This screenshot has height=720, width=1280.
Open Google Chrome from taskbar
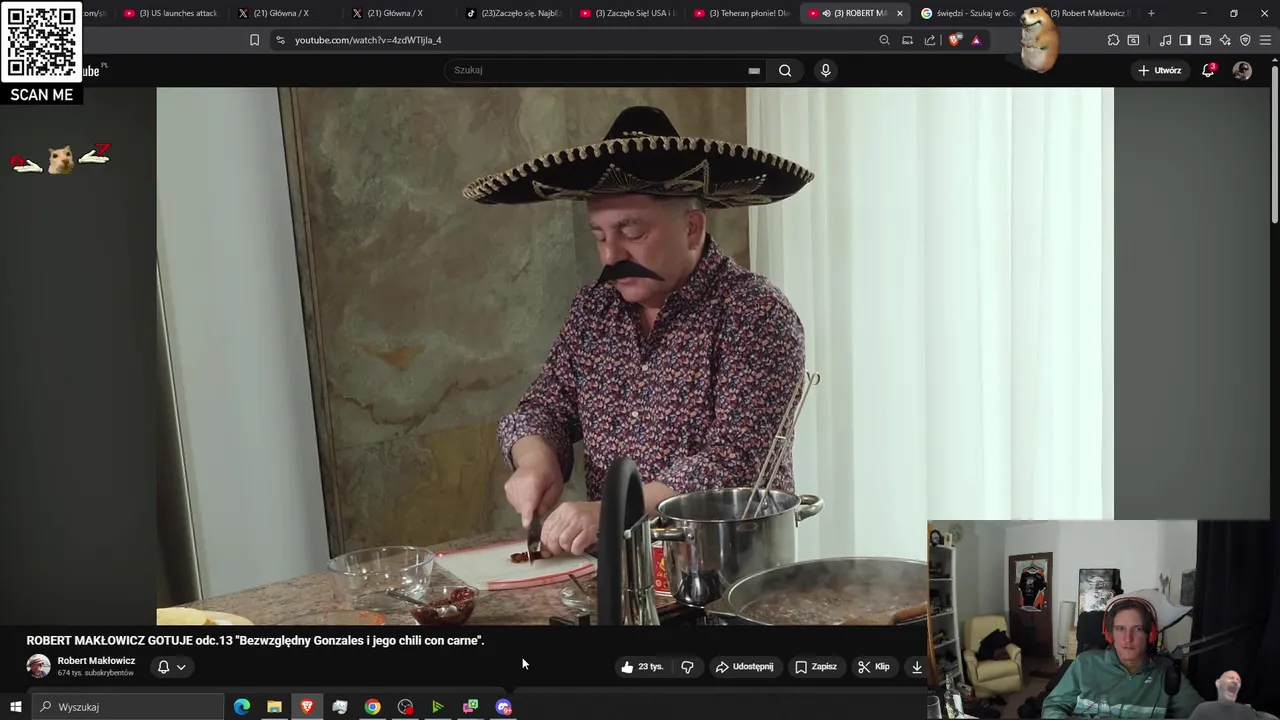pyautogui.click(x=372, y=707)
